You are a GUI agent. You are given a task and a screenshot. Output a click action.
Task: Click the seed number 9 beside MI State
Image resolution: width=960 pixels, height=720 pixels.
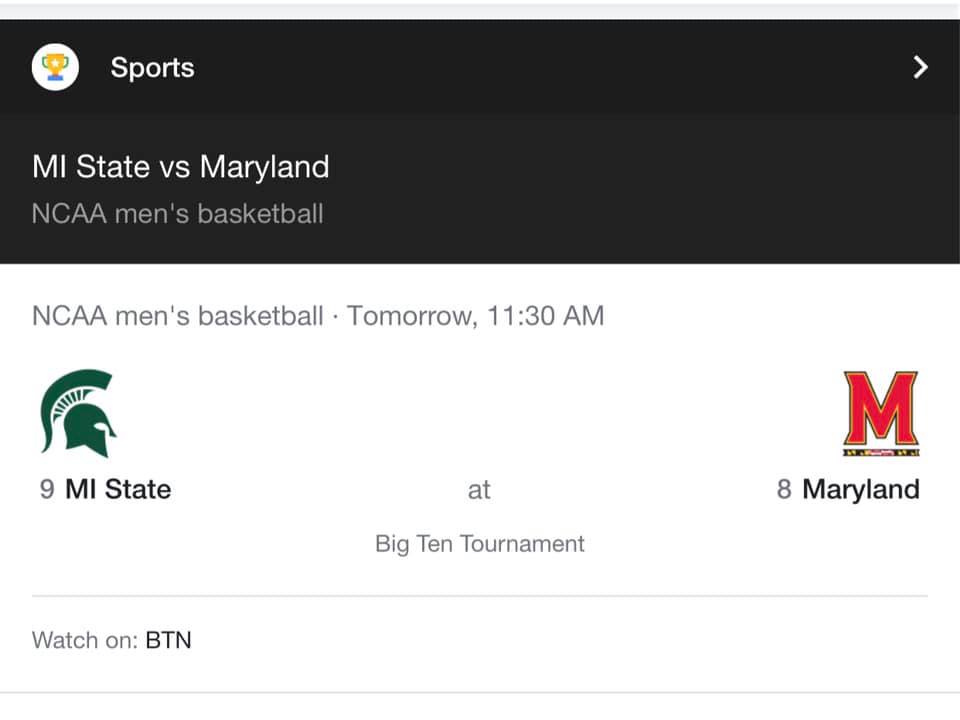(47, 489)
